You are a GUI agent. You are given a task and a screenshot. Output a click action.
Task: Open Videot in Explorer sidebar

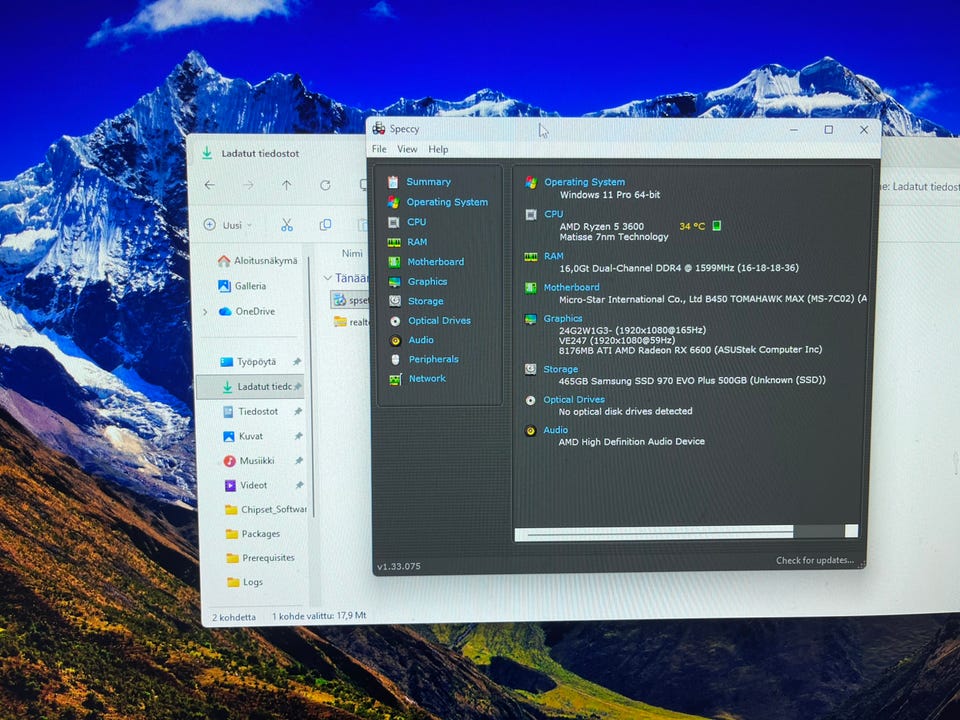[x=246, y=485]
